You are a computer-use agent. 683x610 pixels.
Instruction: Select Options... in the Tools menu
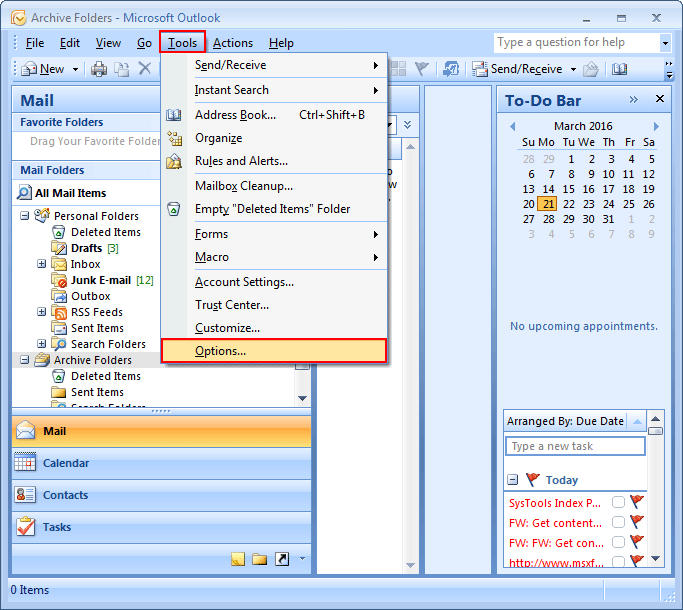point(274,351)
